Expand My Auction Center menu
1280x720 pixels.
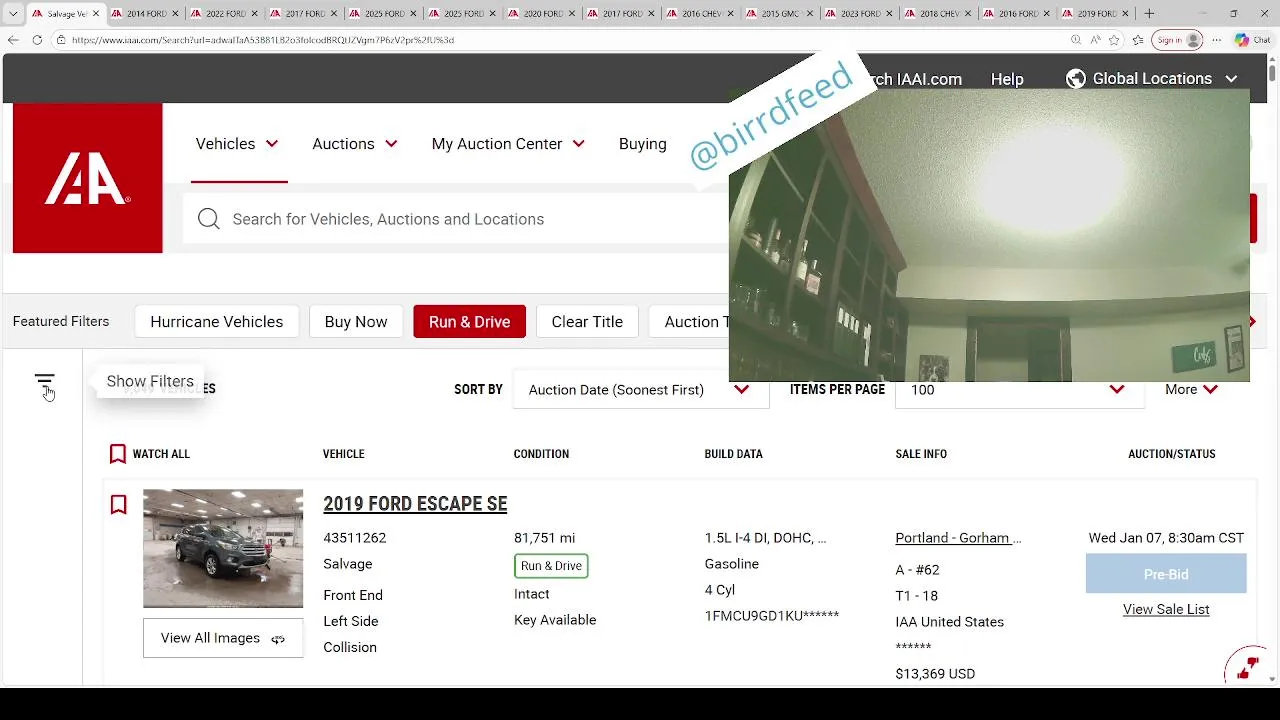pos(508,144)
